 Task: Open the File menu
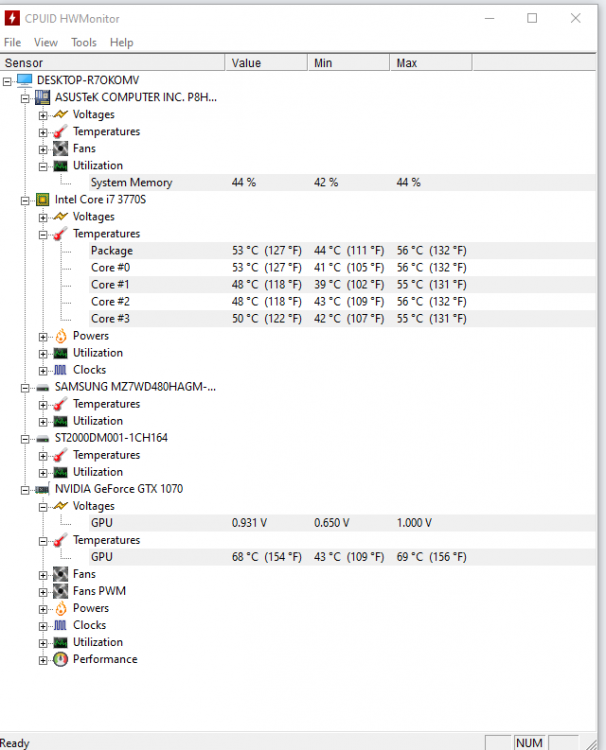pyautogui.click(x=12, y=43)
